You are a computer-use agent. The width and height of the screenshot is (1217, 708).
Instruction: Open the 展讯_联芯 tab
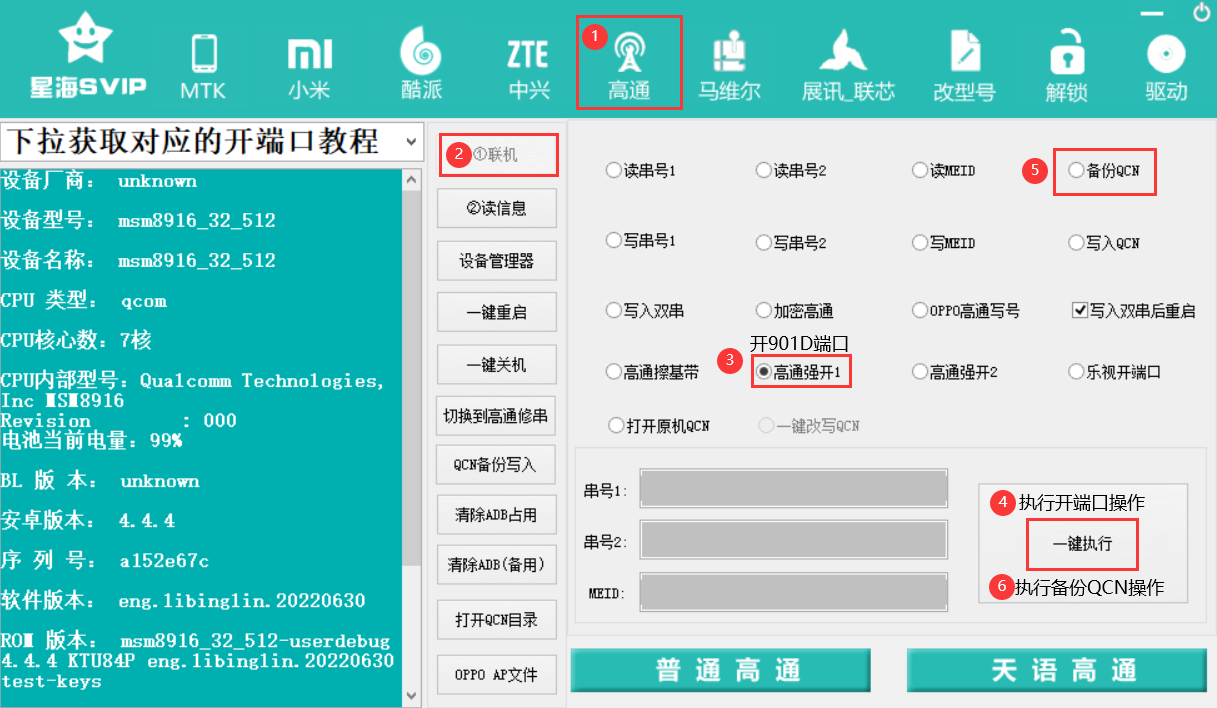848,67
